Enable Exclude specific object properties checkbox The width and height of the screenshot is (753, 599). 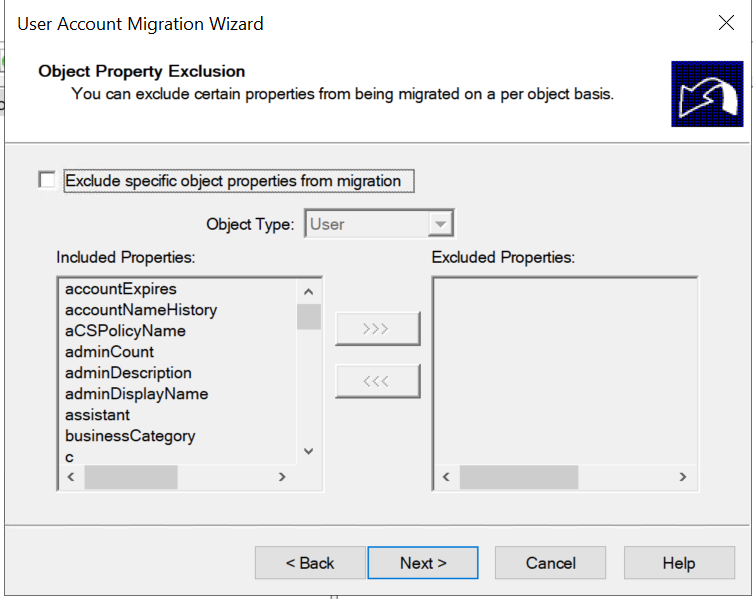[x=47, y=180]
